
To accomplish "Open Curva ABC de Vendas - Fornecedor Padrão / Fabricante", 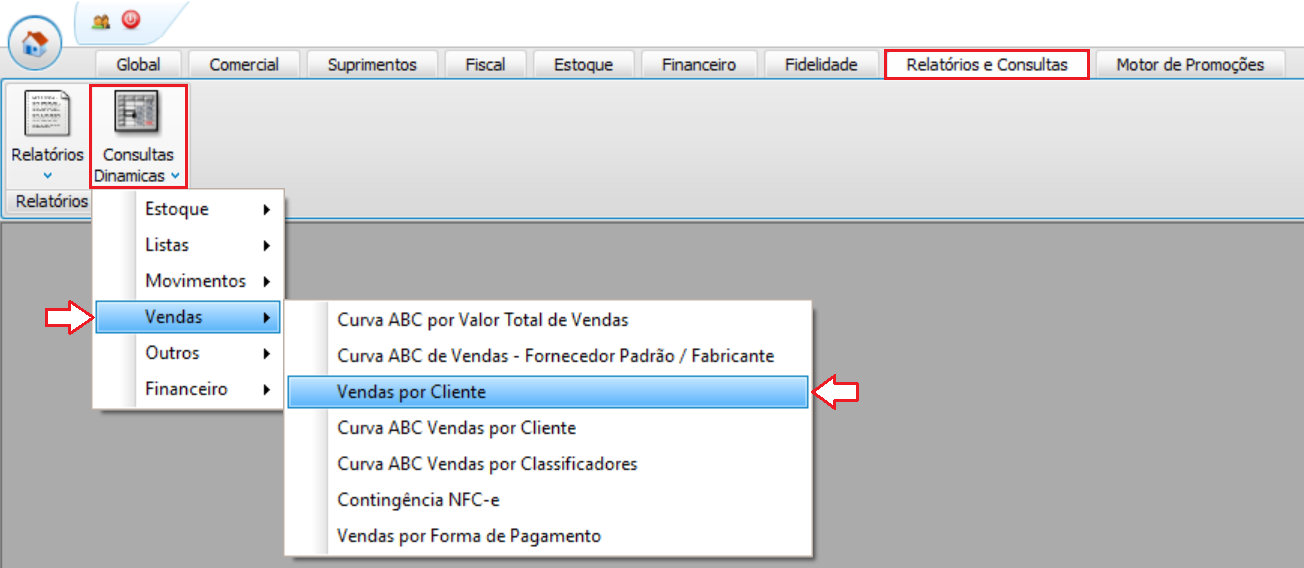I will pyautogui.click(x=547, y=356).
